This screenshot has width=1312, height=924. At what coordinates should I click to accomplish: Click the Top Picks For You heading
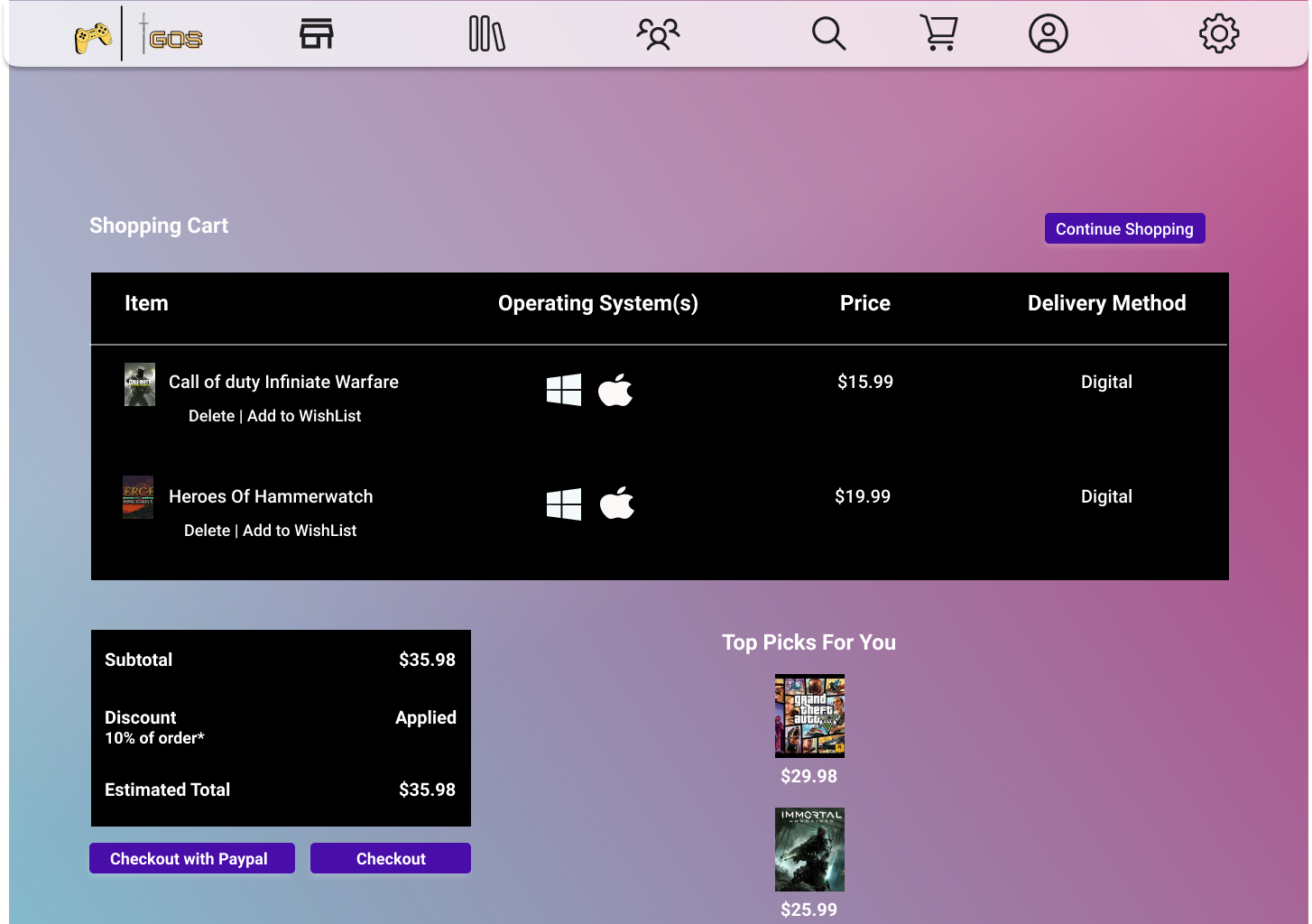(x=808, y=642)
